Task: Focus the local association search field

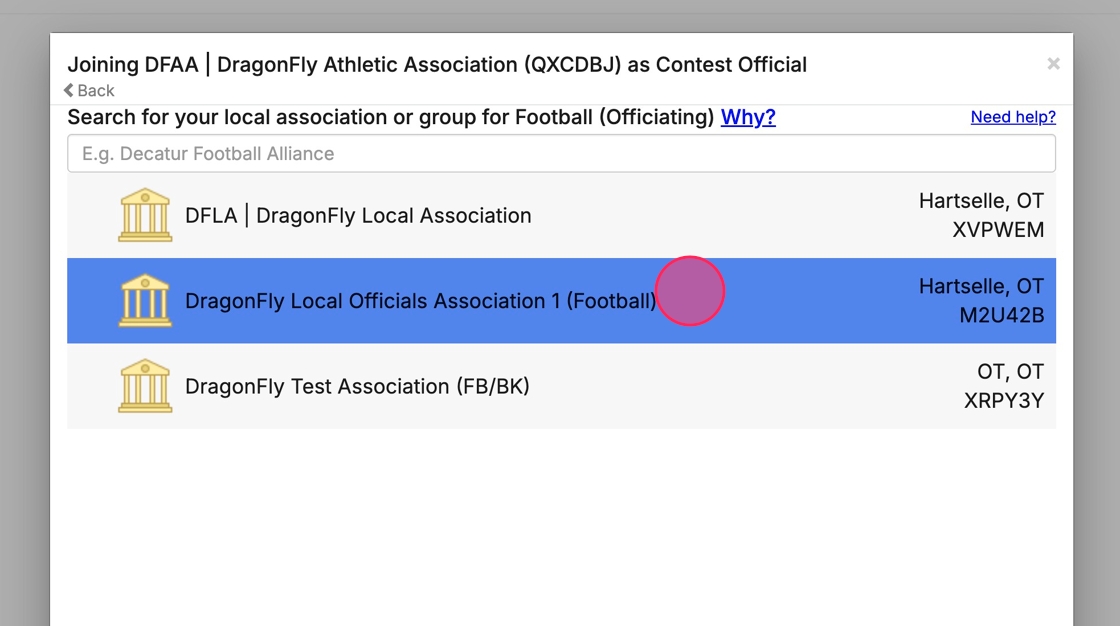Action: [561, 154]
